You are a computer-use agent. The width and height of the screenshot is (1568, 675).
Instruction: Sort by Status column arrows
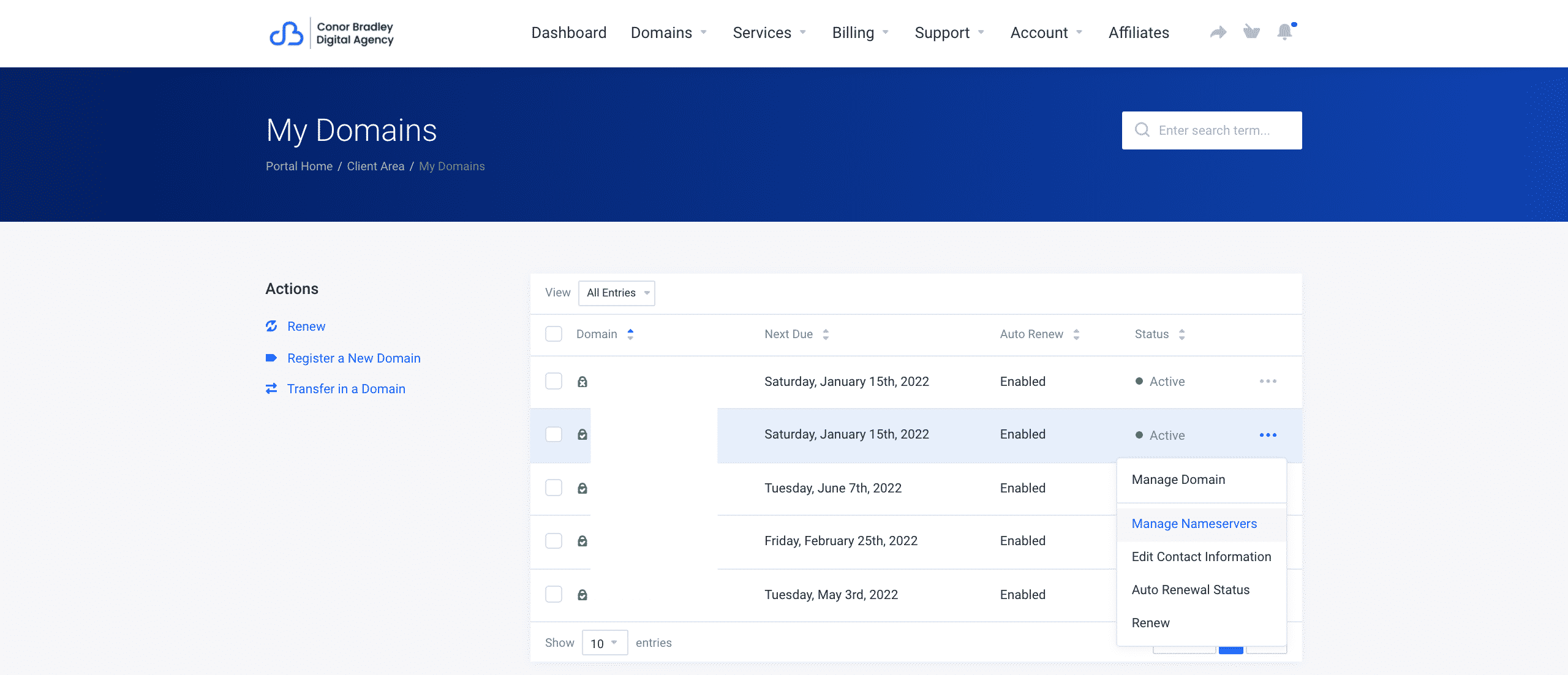point(1182,334)
